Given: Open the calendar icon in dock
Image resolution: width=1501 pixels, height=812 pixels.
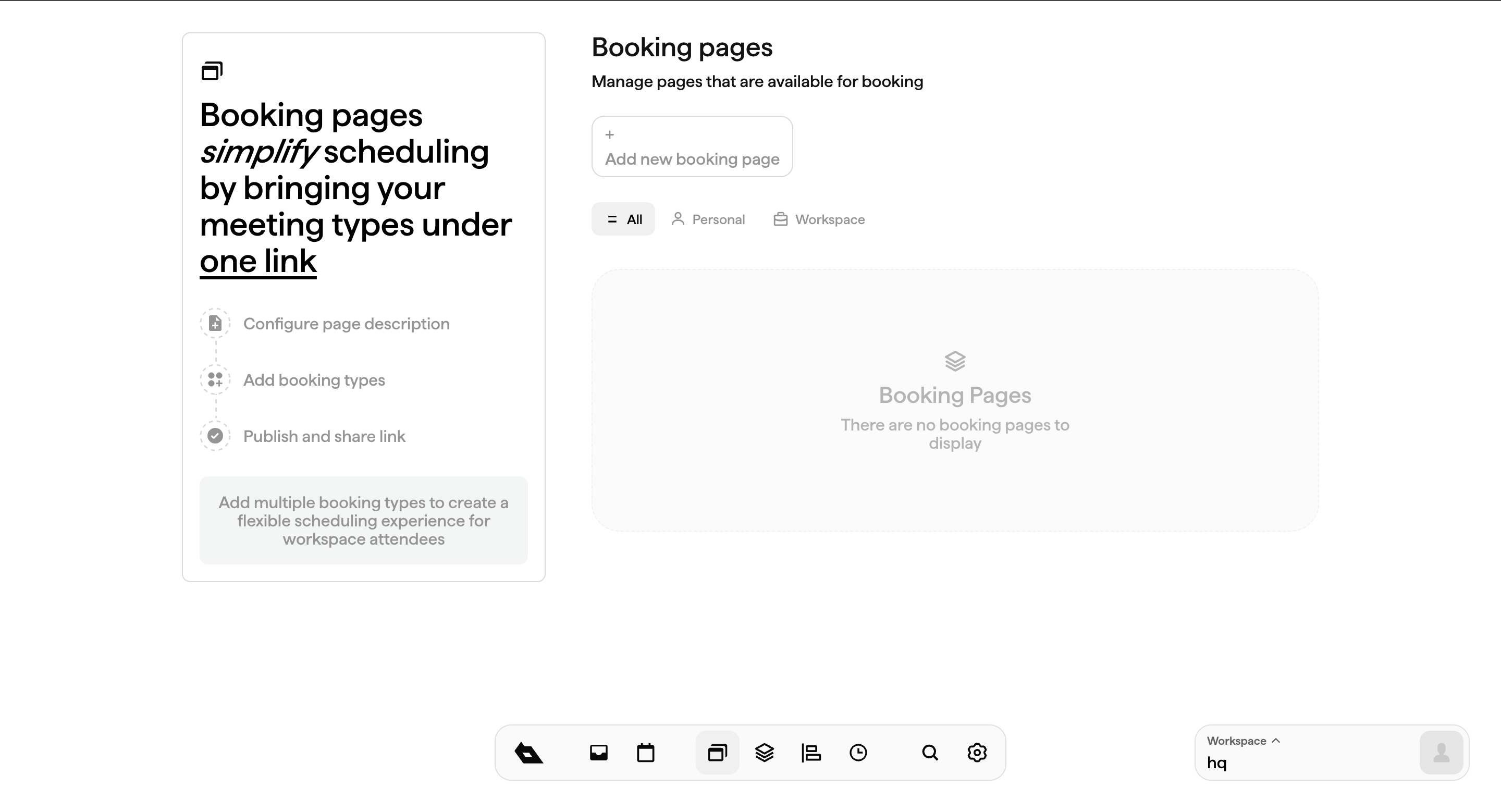Looking at the screenshot, I should pyautogui.click(x=646, y=753).
